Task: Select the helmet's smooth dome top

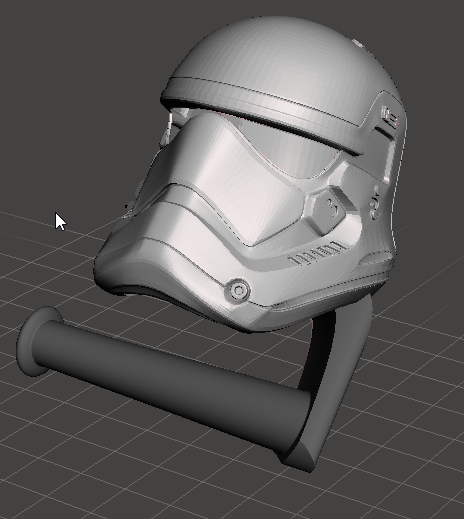Action: 283,53
